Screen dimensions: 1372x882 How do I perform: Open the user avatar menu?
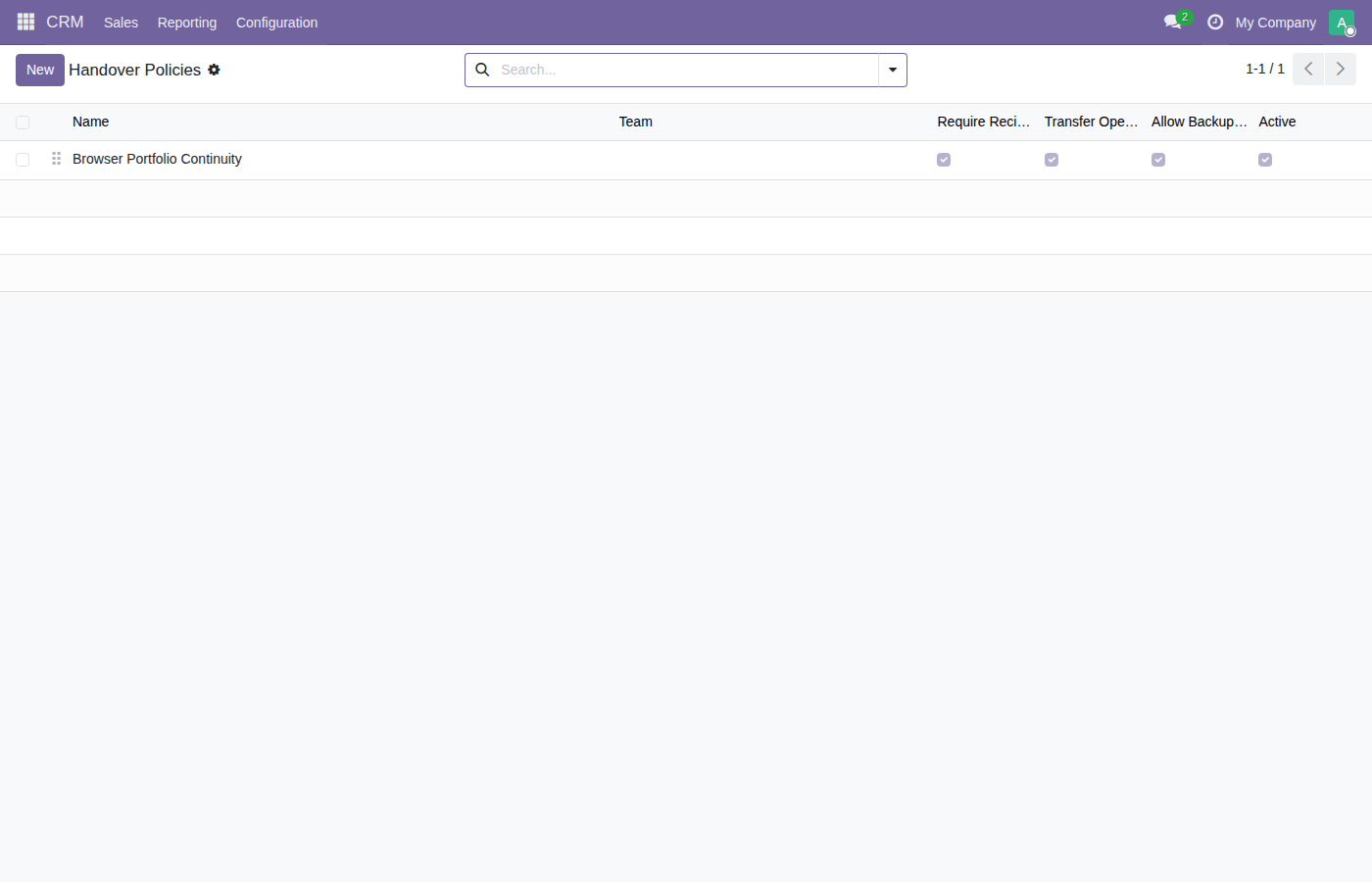pyautogui.click(x=1342, y=22)
